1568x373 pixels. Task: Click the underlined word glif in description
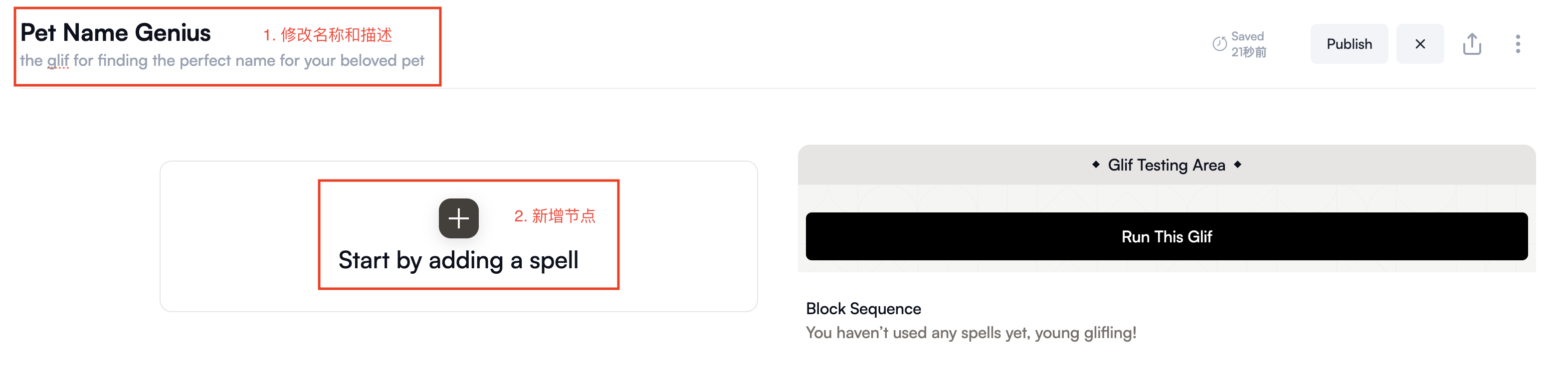(58, 61)
